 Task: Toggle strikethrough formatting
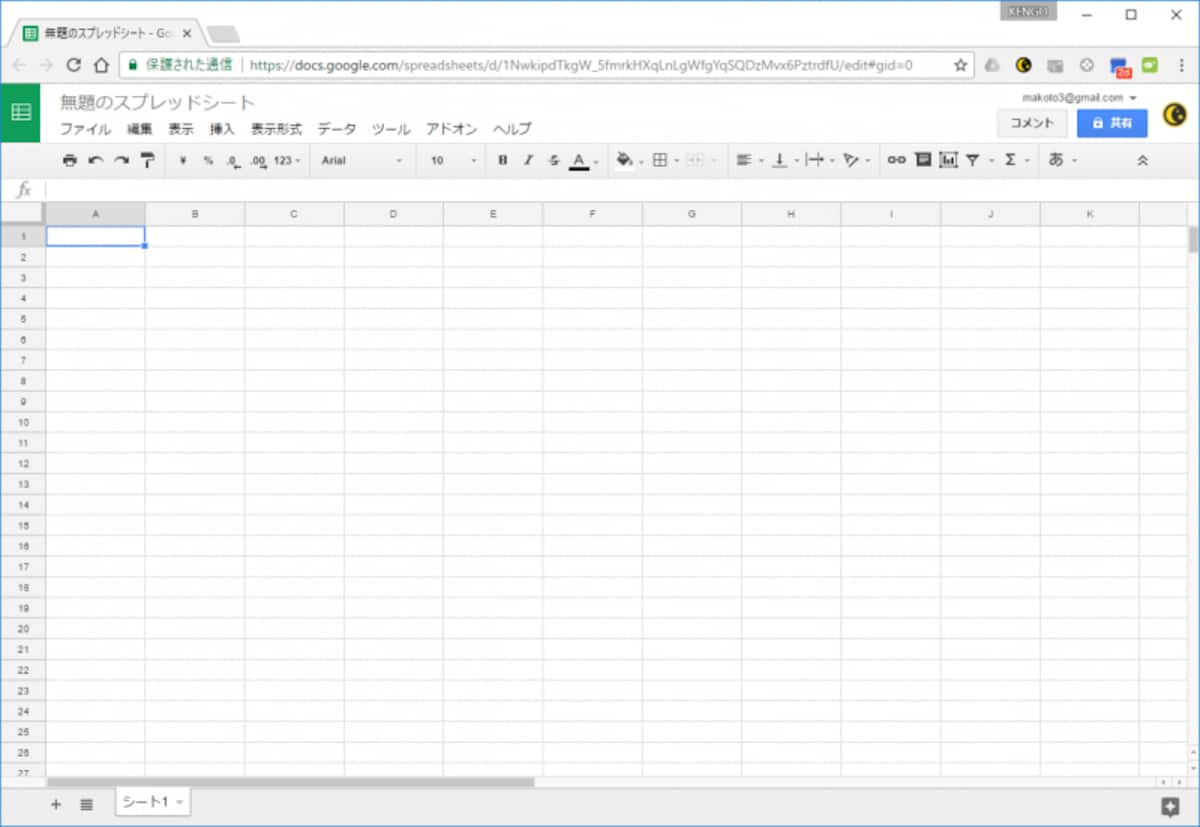pos(553,160)
